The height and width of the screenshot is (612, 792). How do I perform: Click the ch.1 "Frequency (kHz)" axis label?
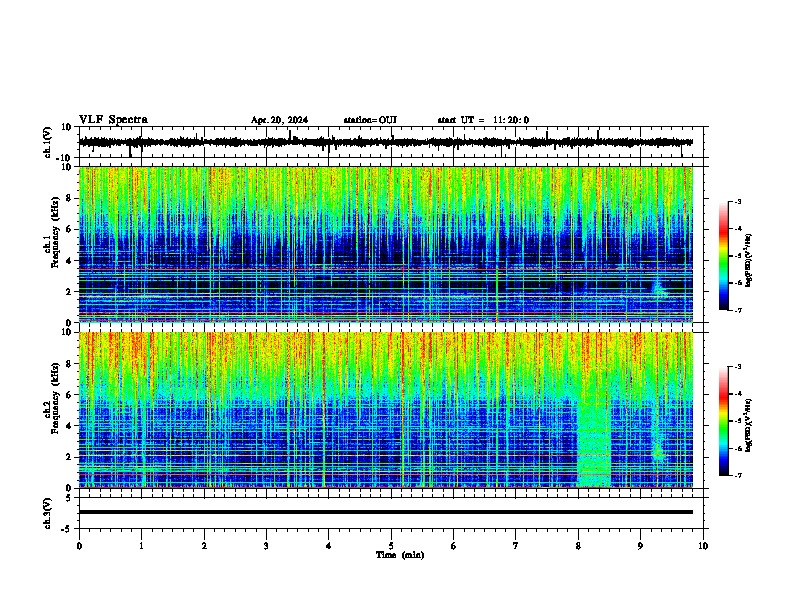[x=56, y=232]
